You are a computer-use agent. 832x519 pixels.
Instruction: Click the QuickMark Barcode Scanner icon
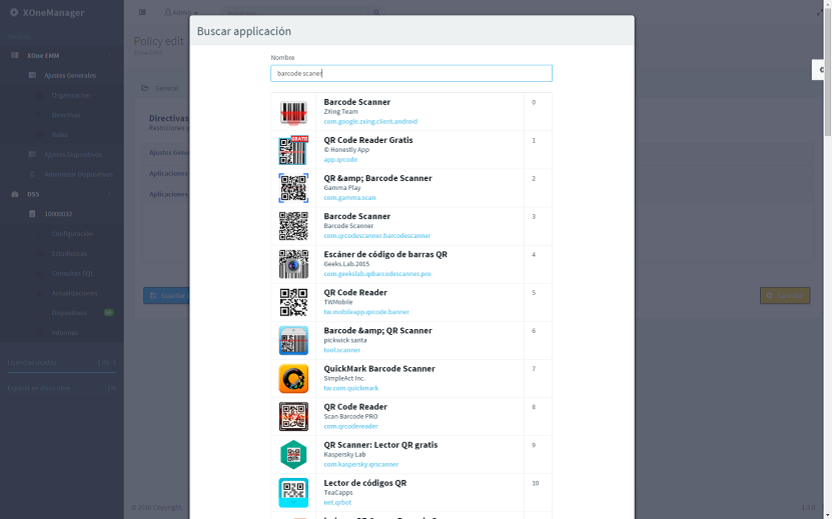point(293,378)
